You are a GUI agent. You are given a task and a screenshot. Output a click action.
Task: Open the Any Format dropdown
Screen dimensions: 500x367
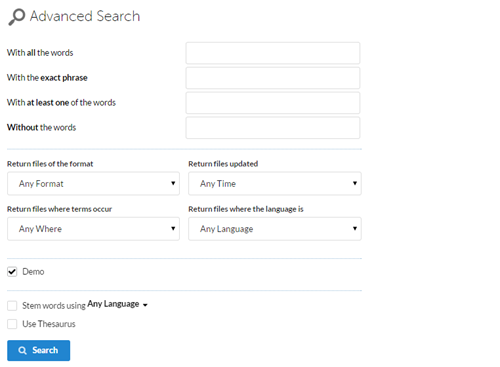(93, 183)
